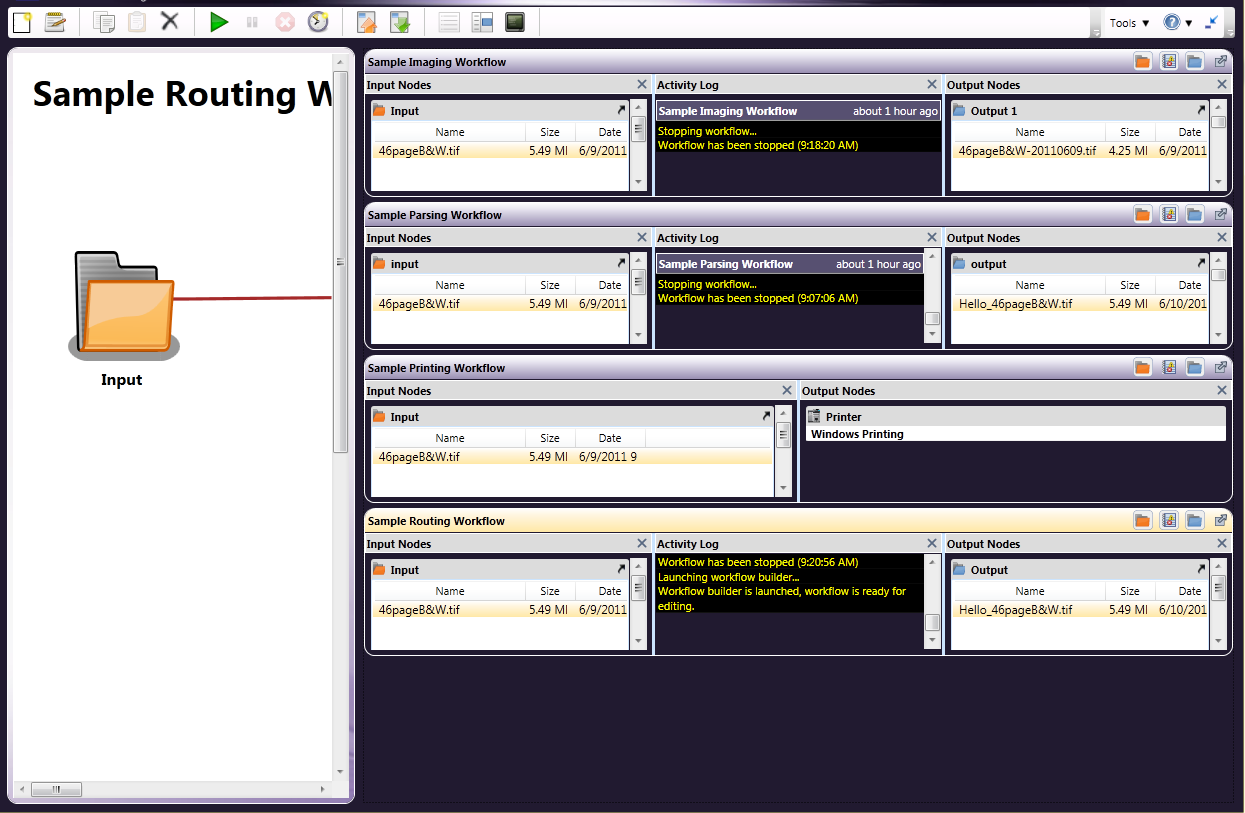Close Output Nodes pane in Sample Parsing Workflow

1222,238
